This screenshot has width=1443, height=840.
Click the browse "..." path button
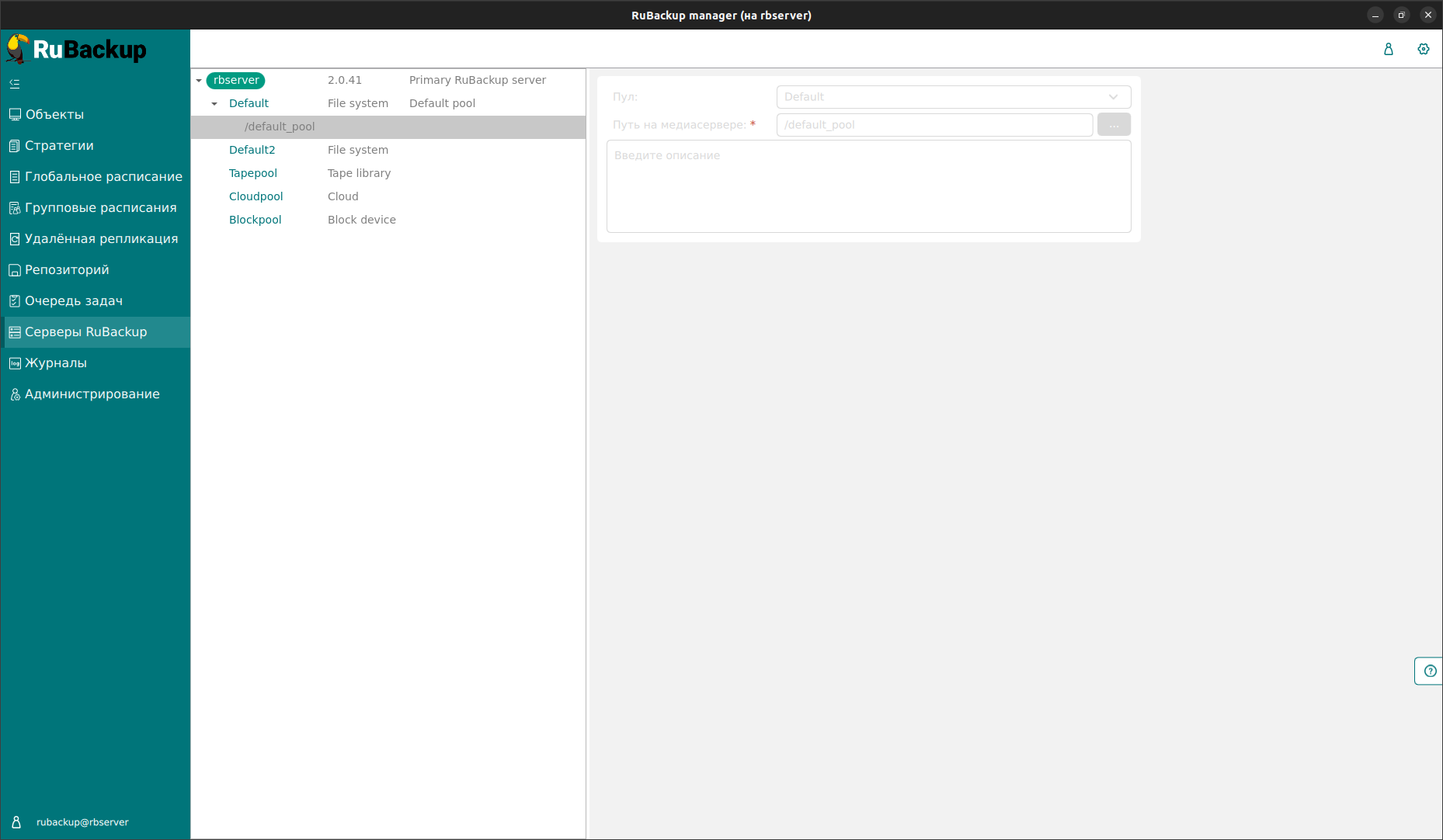pos(1114,125)
